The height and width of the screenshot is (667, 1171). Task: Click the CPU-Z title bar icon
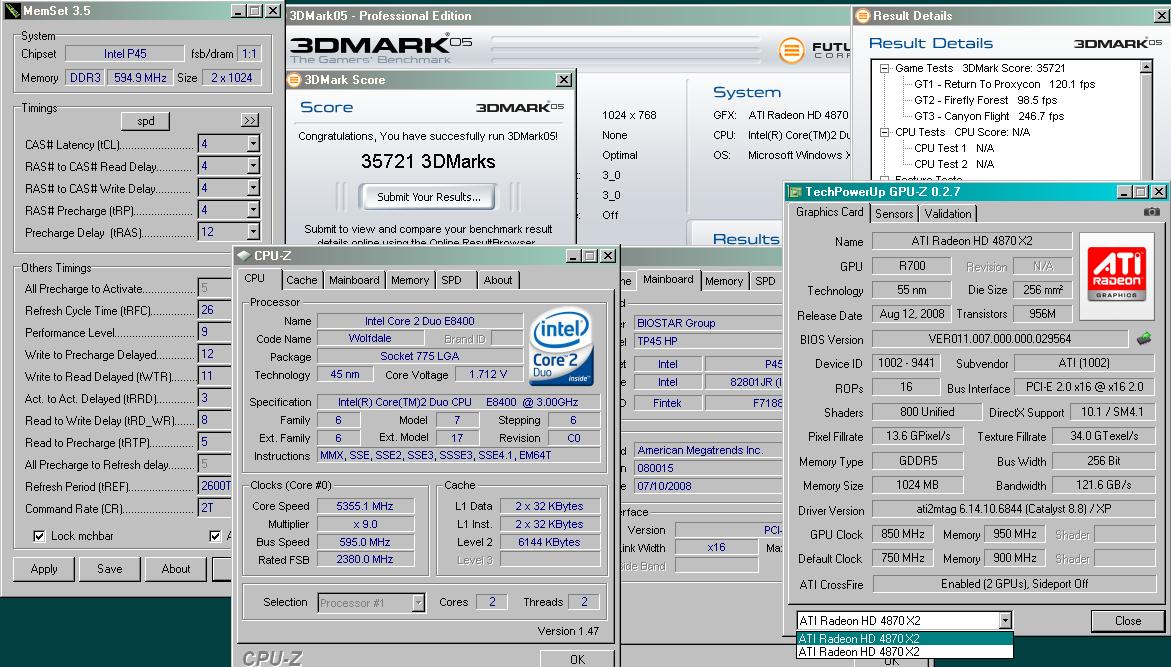coord(243,255)
